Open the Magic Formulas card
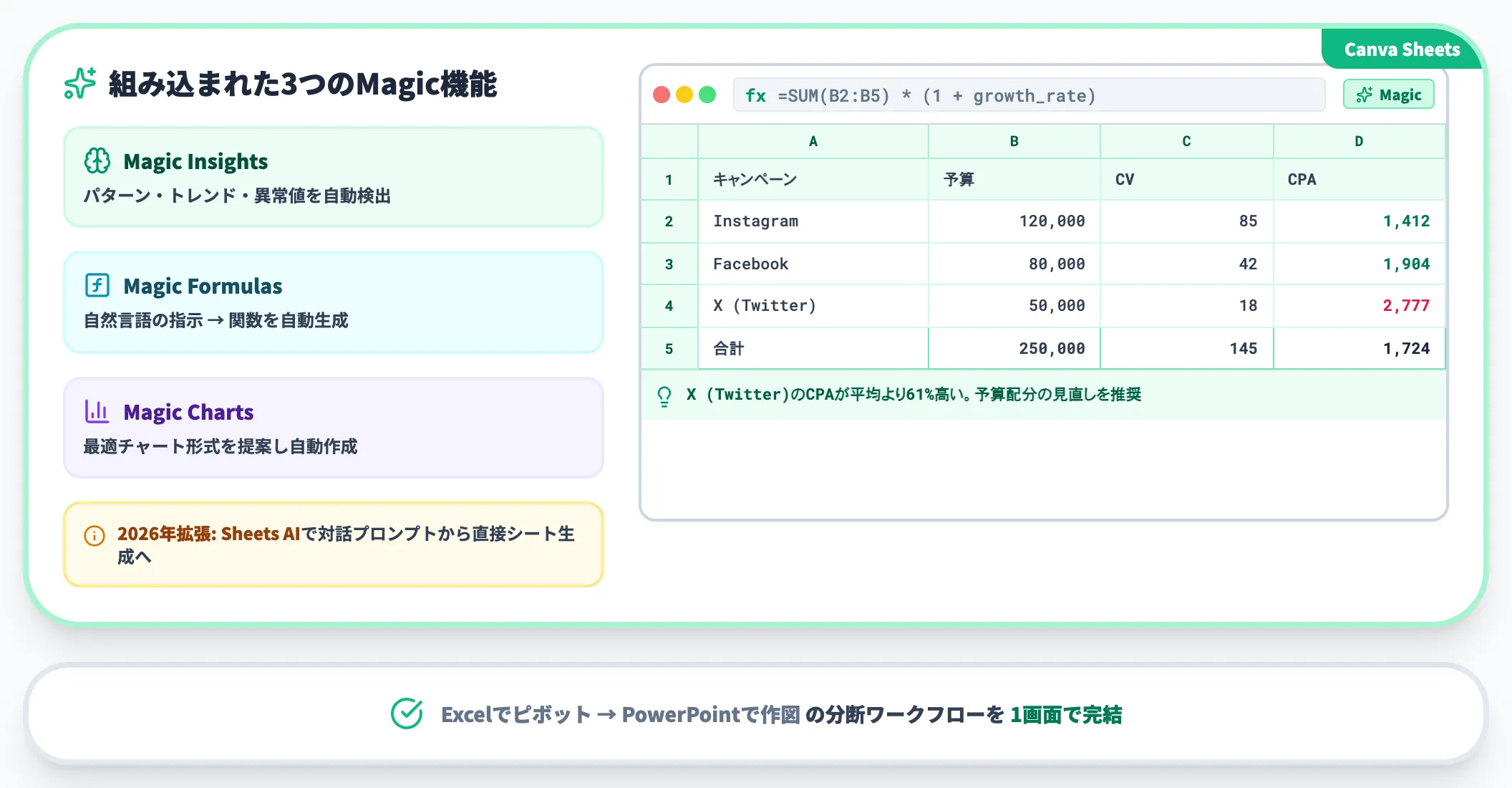This screenshot has width=1512, height=788. pyautogui.click(x=334, y=302)
